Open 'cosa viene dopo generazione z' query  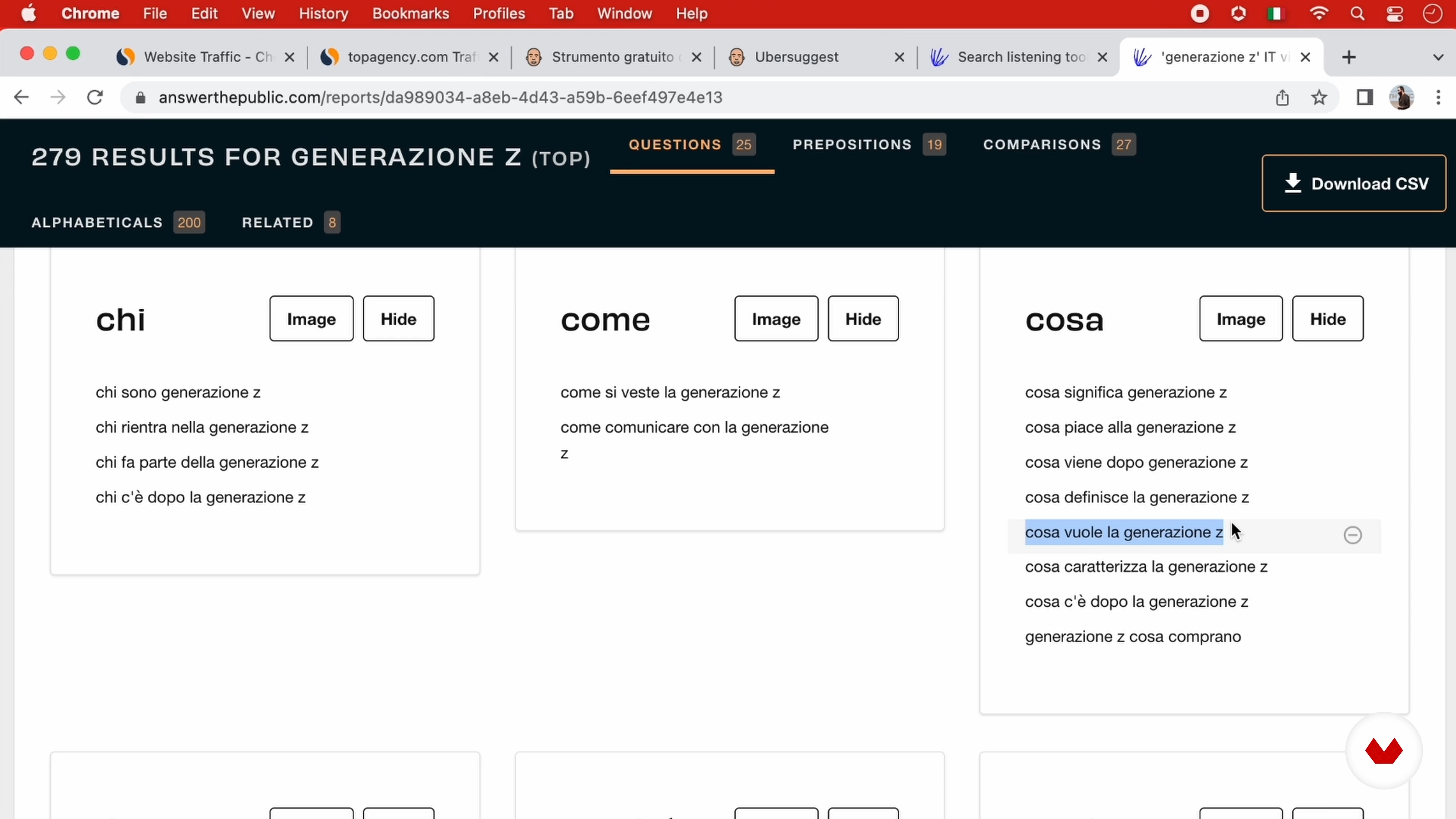1136,462
